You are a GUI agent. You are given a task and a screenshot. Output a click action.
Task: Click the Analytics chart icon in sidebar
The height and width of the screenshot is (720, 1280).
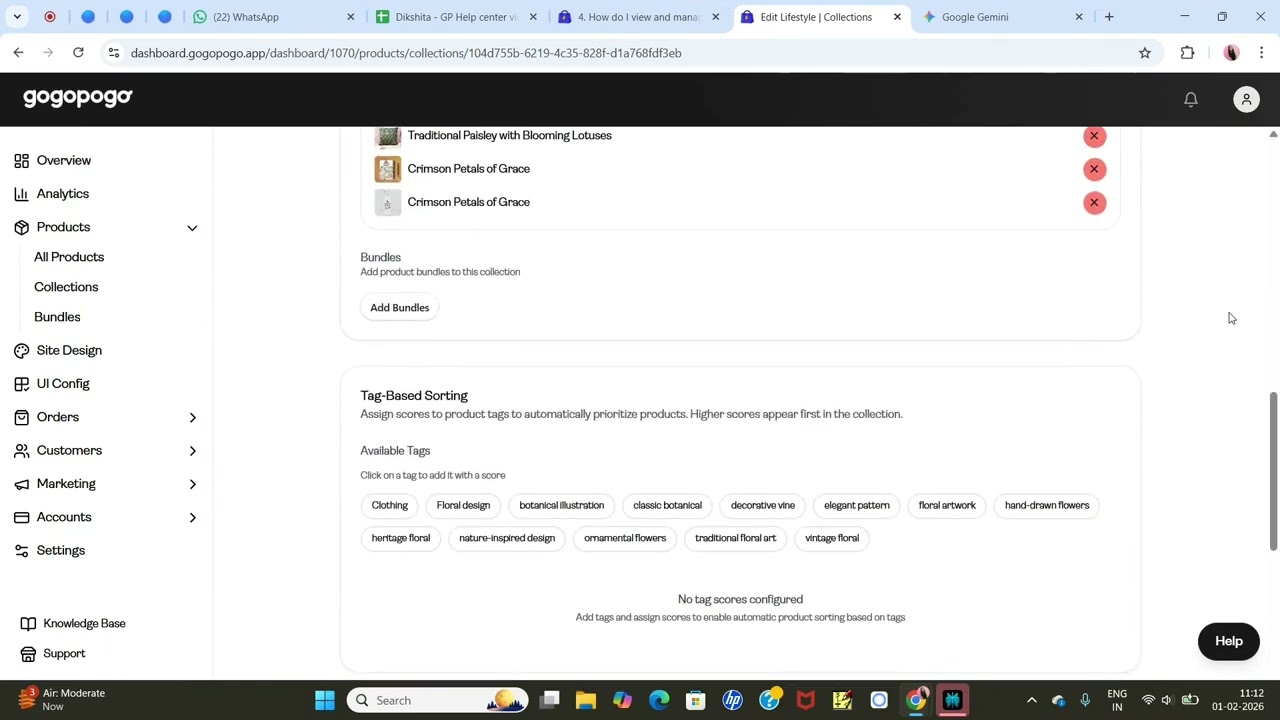tap(21, 194)
